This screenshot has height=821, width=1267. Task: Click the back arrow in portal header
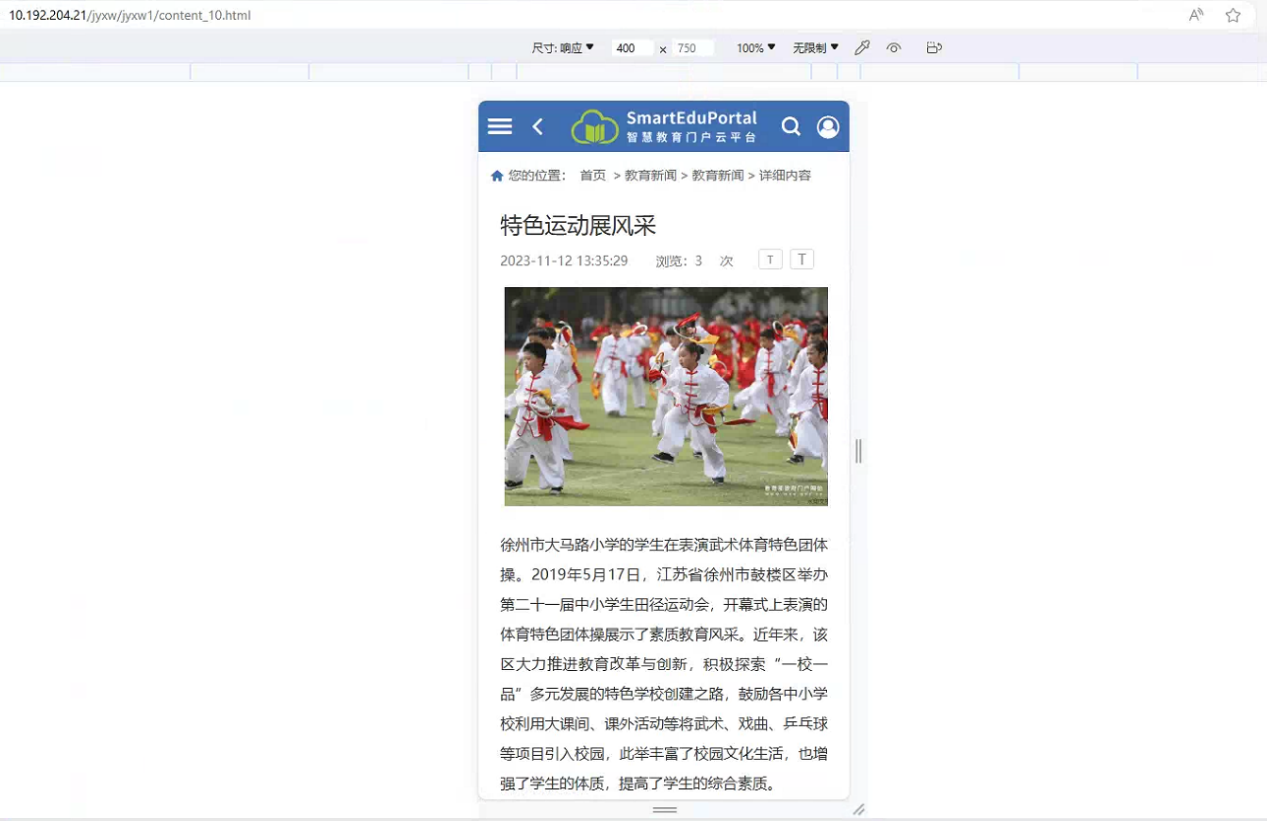click(538, 126)
